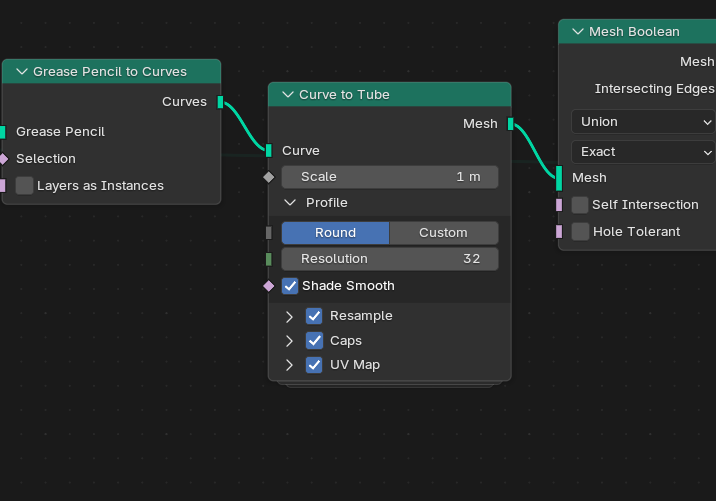This screenshot has width=716, height=501.
Task: Enable Hole Tolerant checkbox
Action: click(x=580, y=232)
